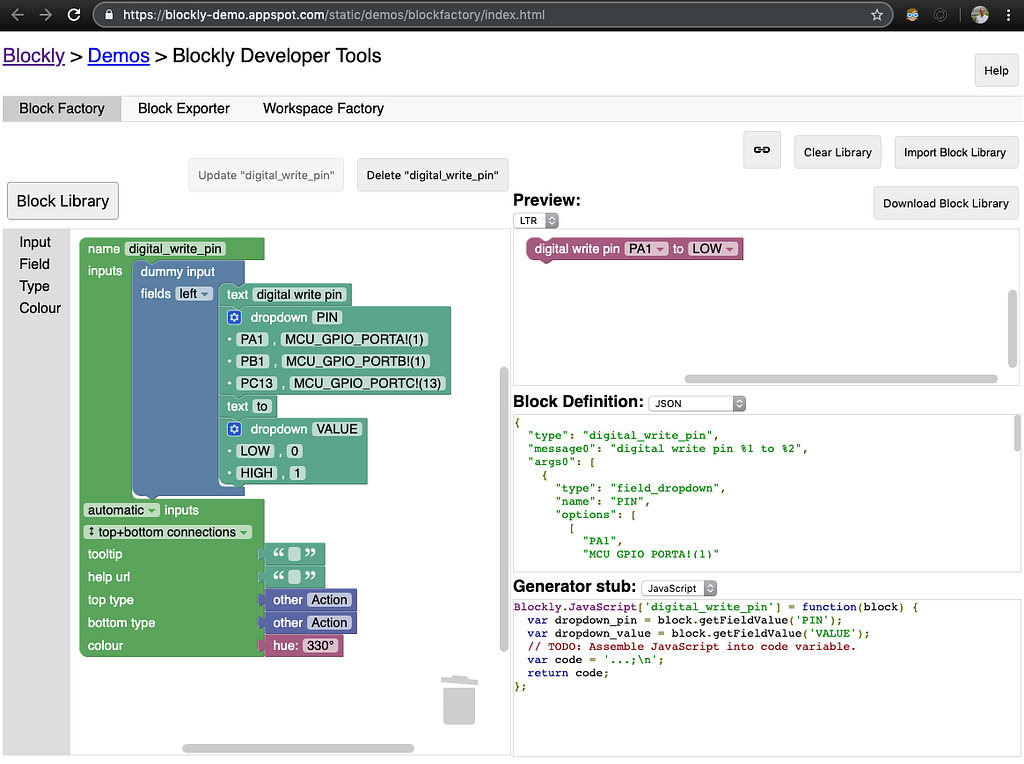Click the user profile avatar in the browser toolbar
Screen dimensions: 1024x764
[979, 14]
